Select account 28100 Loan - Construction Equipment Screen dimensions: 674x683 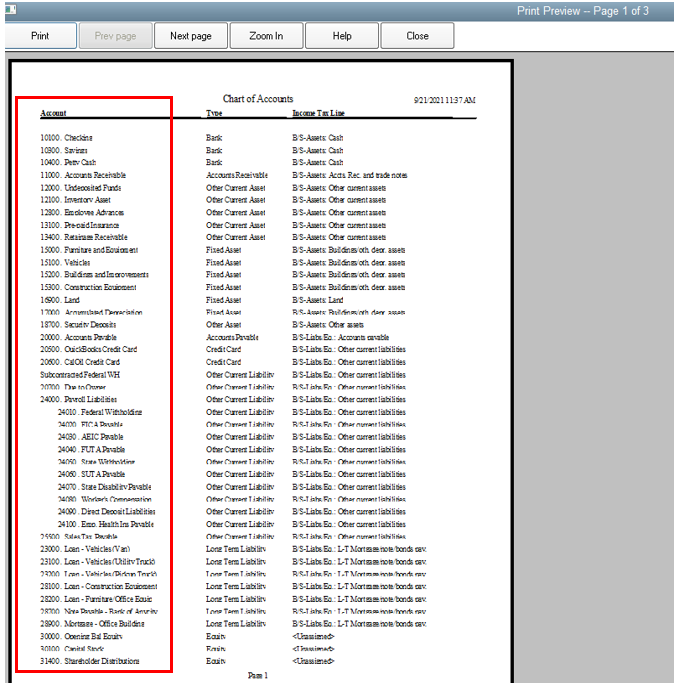click(x=99, y=587)
